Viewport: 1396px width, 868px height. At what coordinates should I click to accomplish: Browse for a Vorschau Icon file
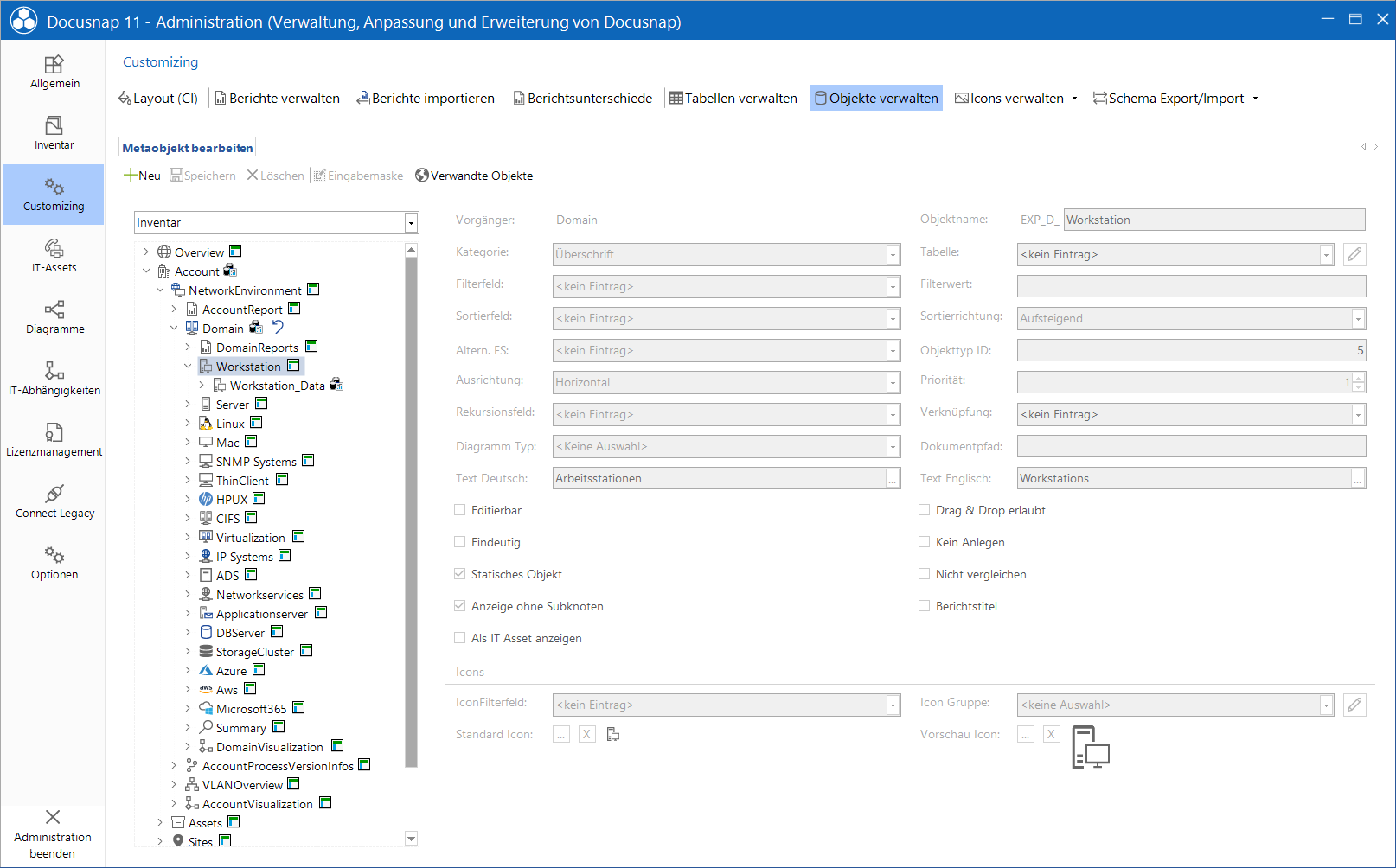coord(1026,734)
